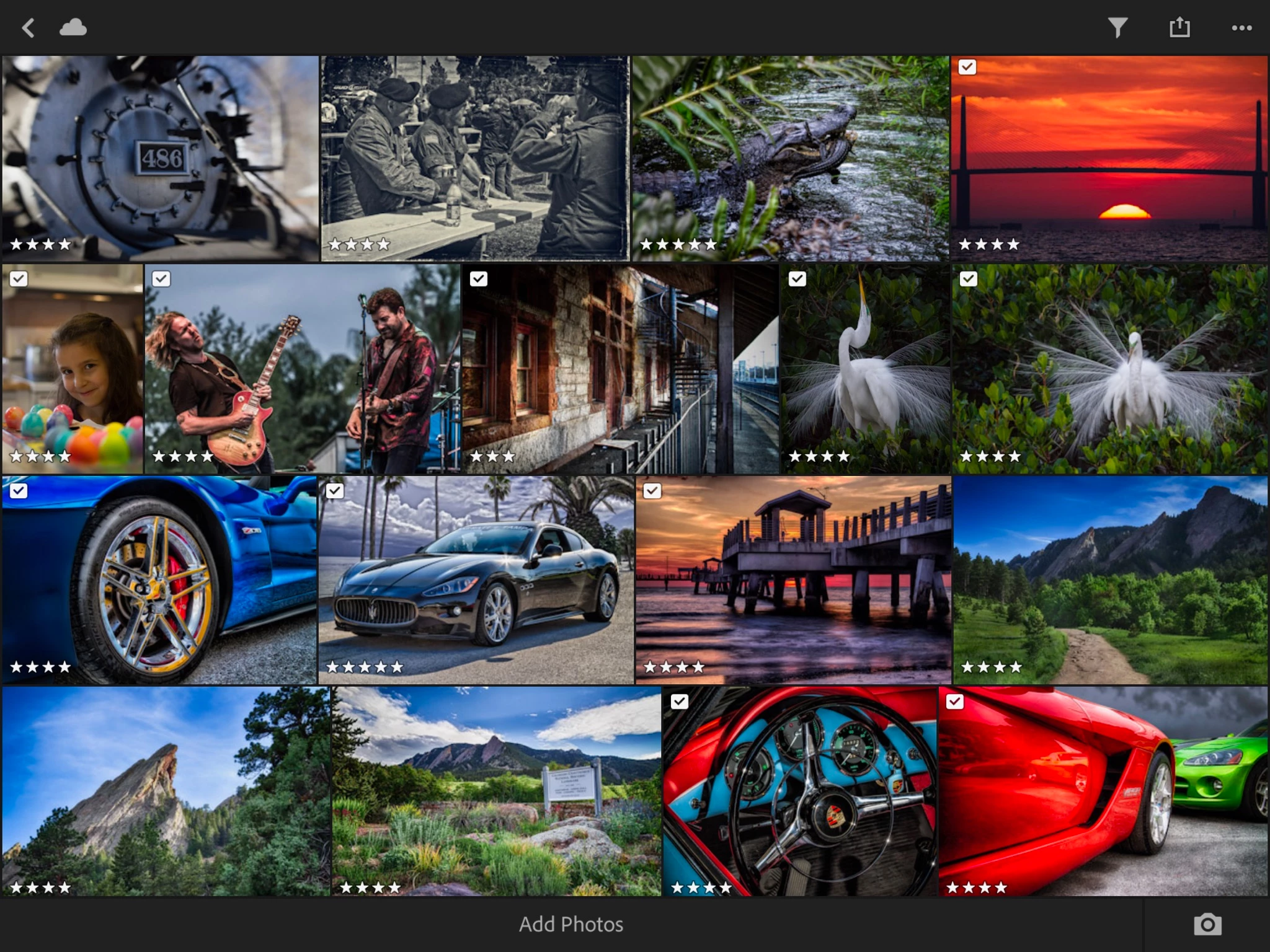Open the Flatirons trail landscape photo
The image size is (1270, 952).
(x=1110, y=580)
